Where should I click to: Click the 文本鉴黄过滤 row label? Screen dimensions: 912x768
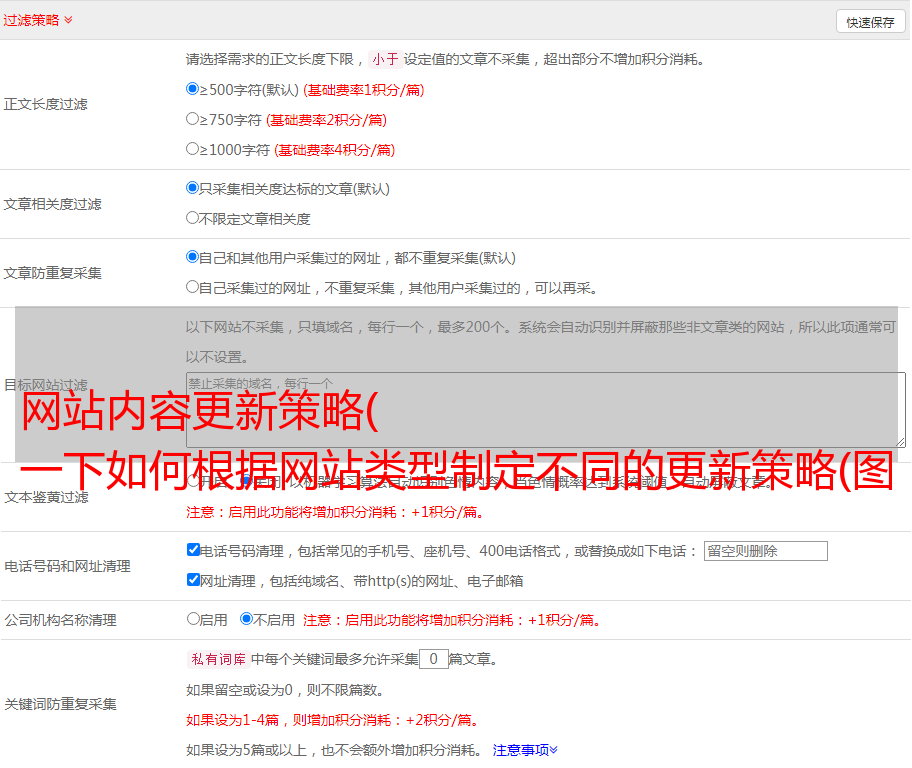46,497
